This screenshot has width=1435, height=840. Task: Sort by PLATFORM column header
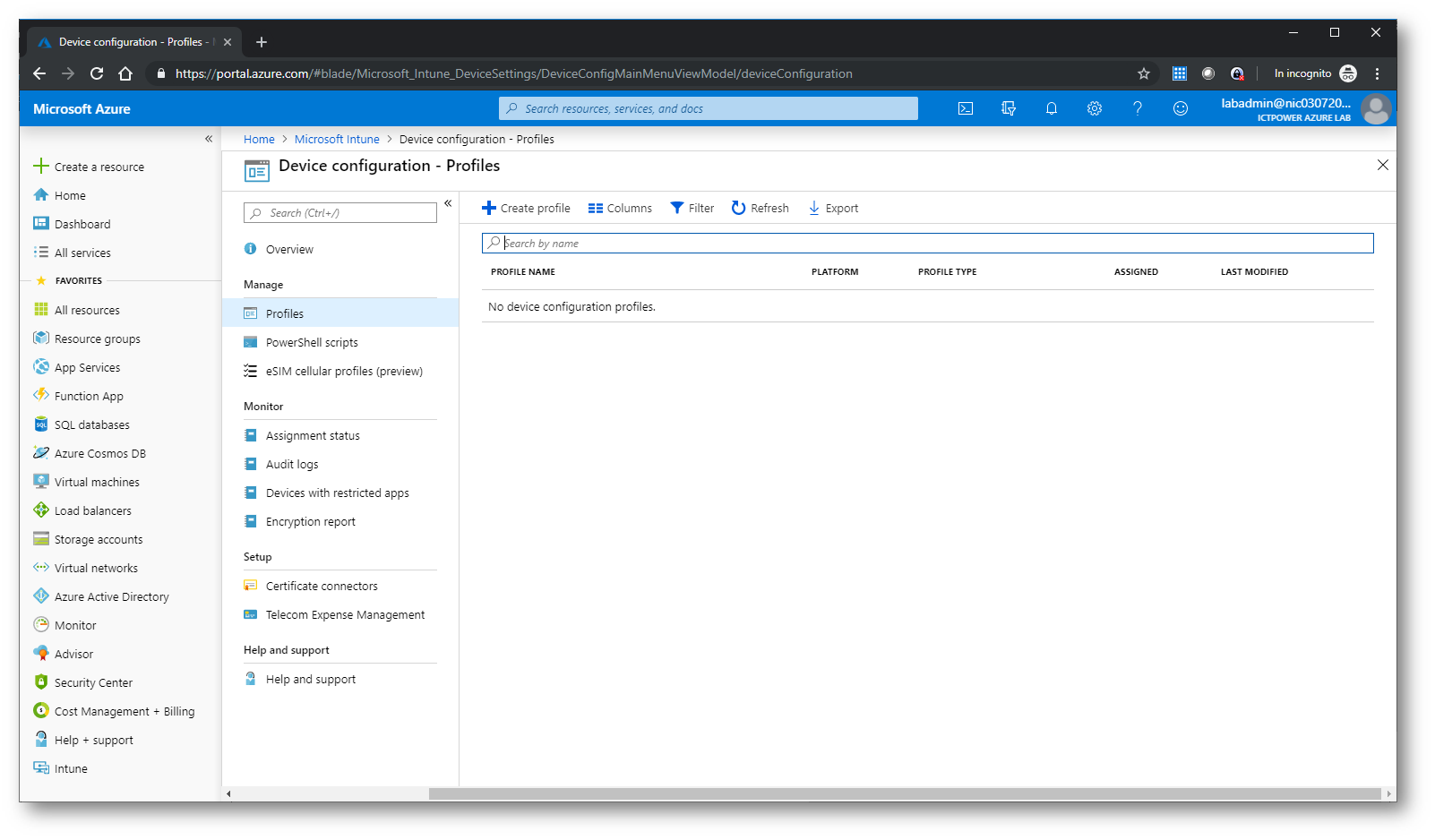click(835, 271)
